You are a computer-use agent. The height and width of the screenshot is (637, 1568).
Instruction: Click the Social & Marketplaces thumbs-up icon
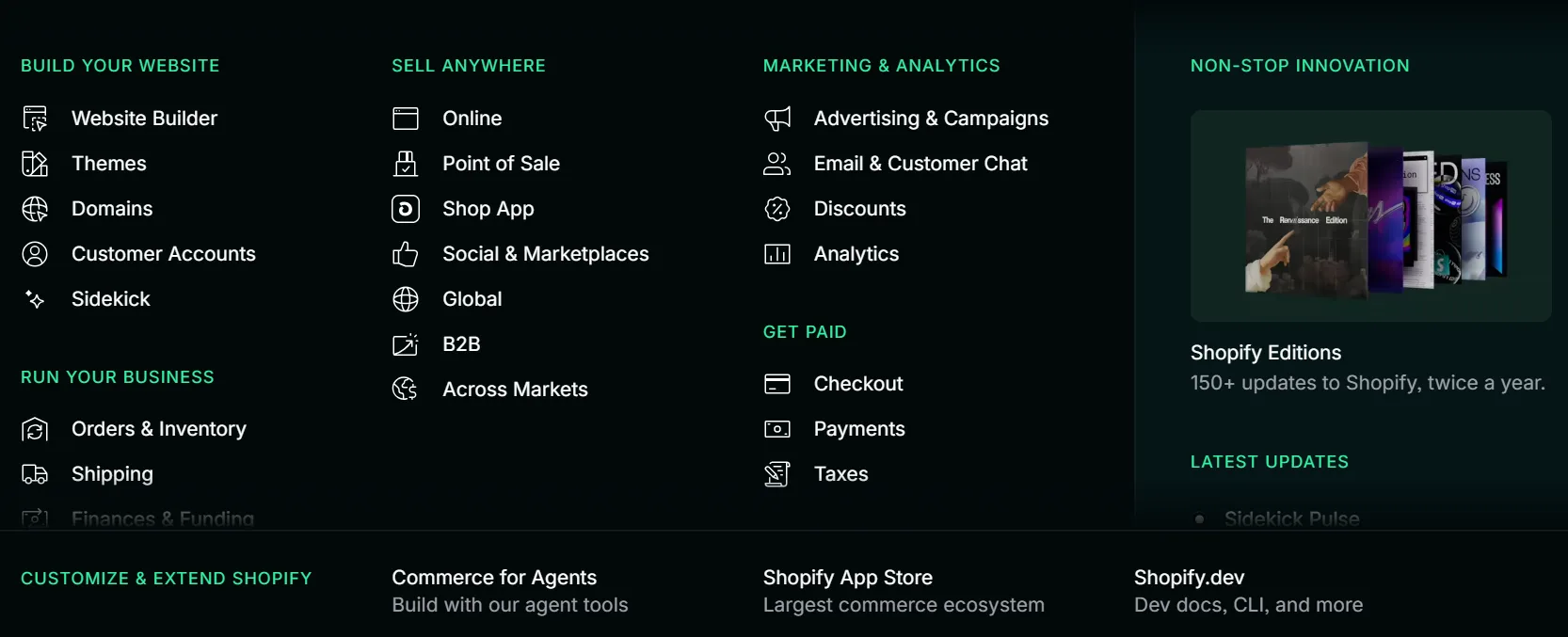tap(406, 254)
